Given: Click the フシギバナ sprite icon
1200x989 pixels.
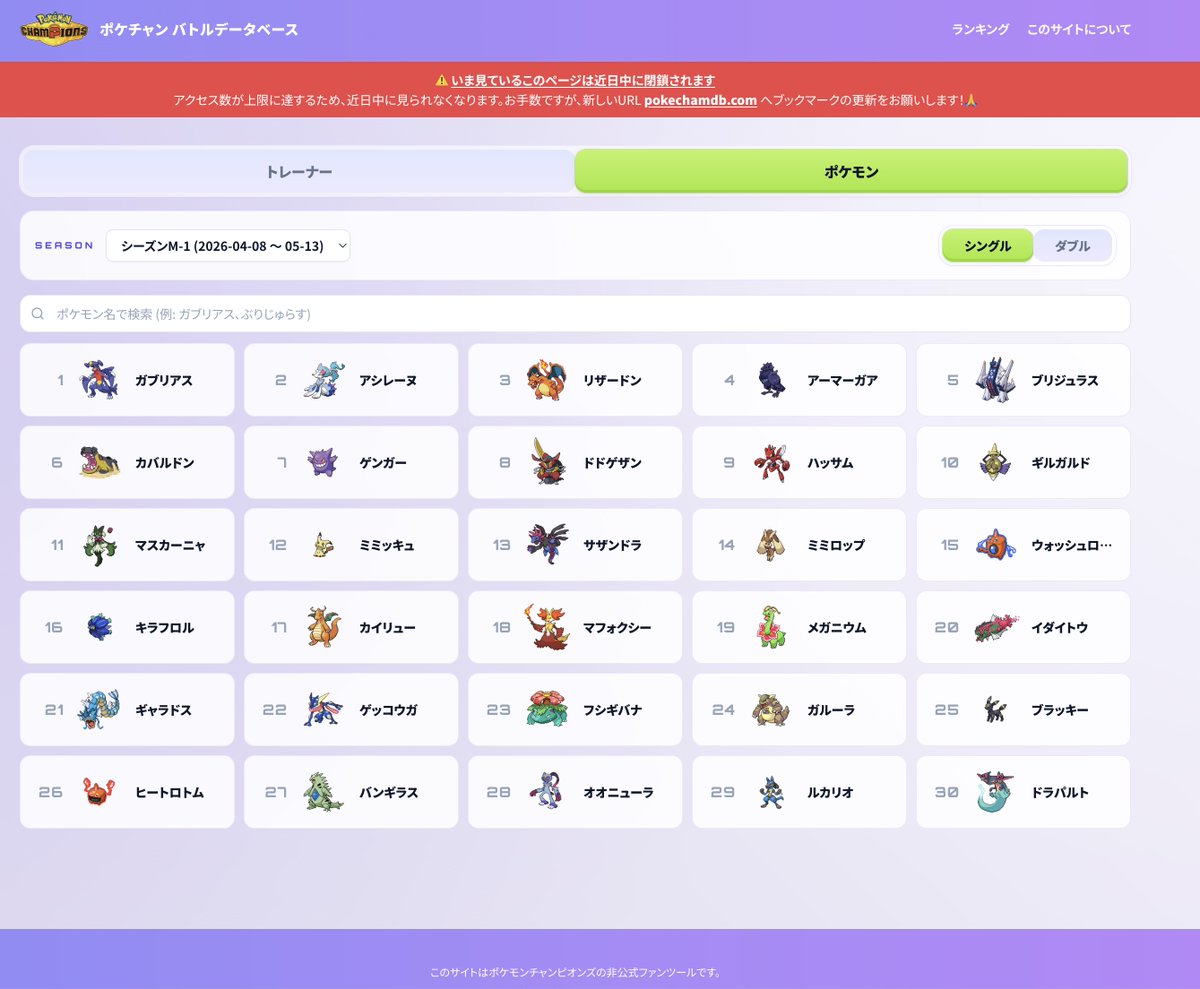Looking at the screenshot, I should coord(547,710).
